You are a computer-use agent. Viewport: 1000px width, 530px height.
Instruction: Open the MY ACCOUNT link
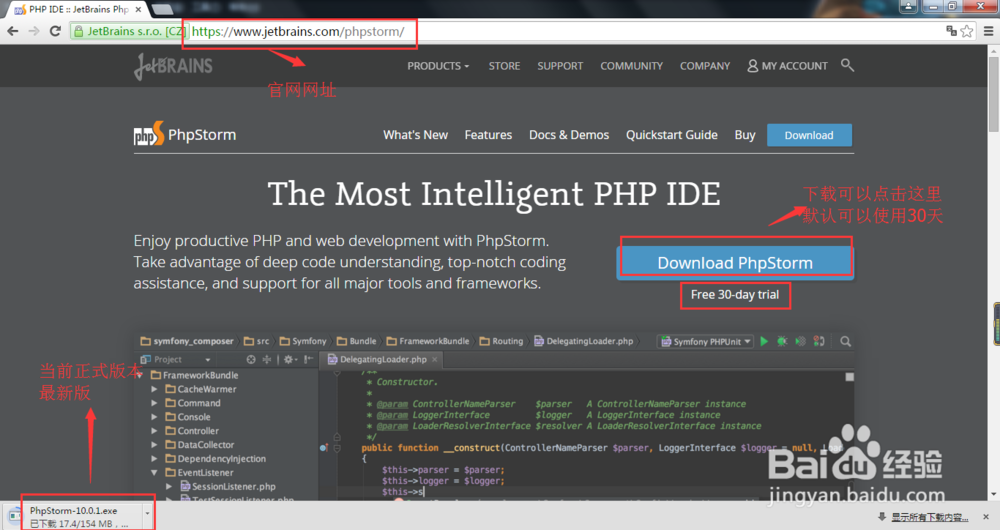tap(788, 66)
